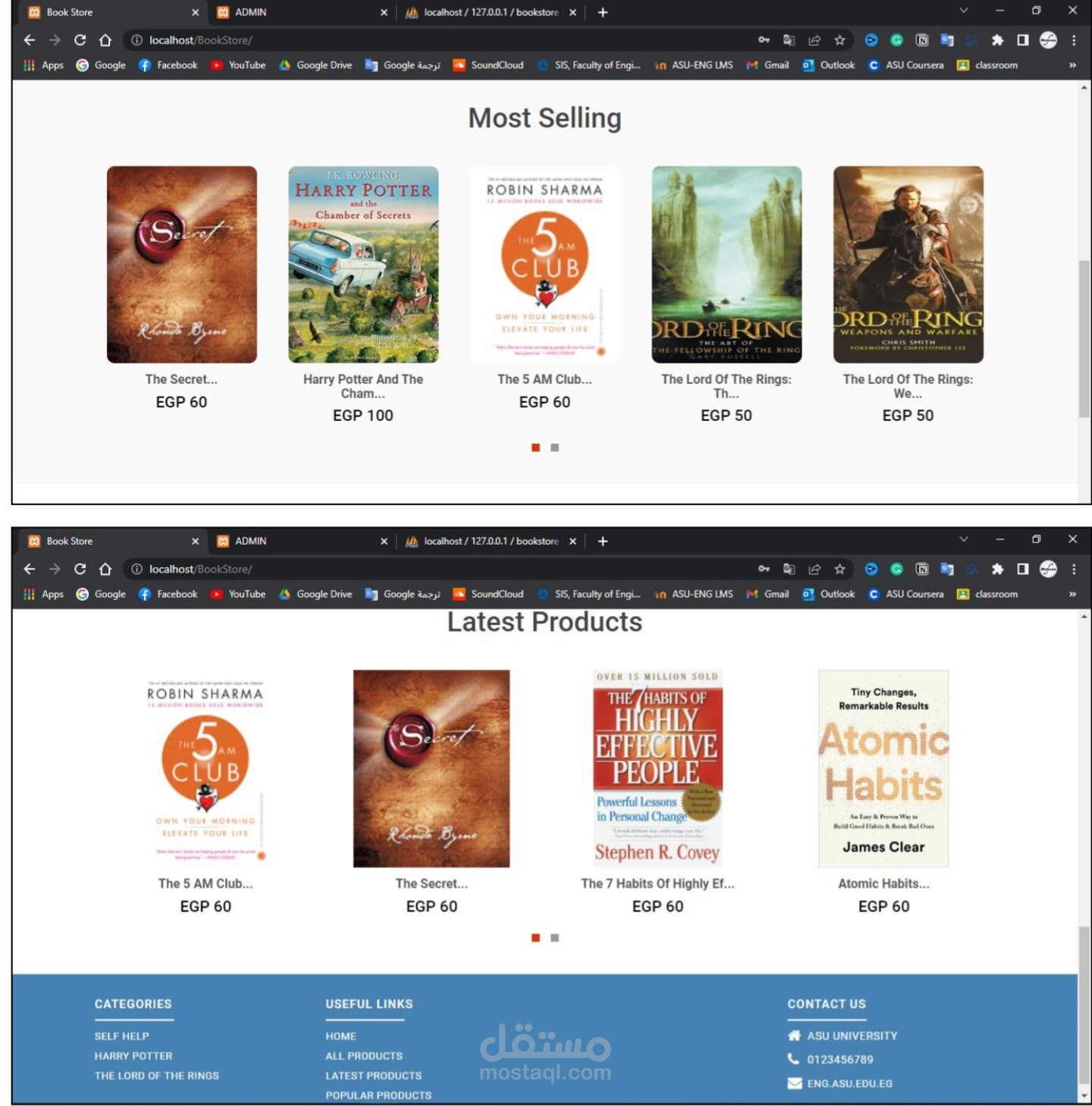1092x1106 pixels.
Task: Open The Secret cover in Most Selling
Action: pyautogui.click(x=182, y=265)
